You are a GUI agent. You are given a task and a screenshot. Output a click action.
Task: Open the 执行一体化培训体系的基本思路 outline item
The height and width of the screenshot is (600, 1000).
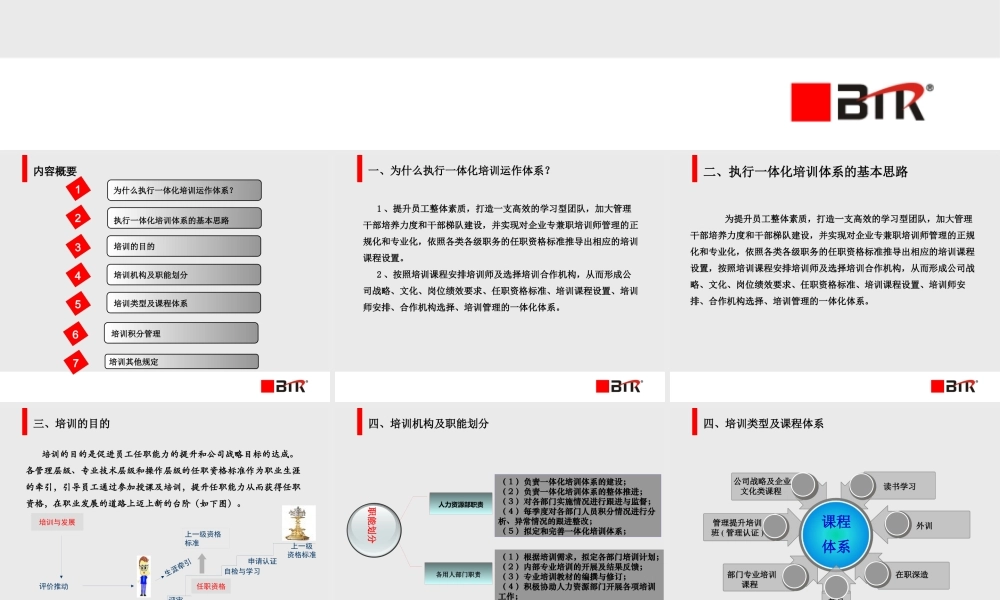[x=184, y=218]
